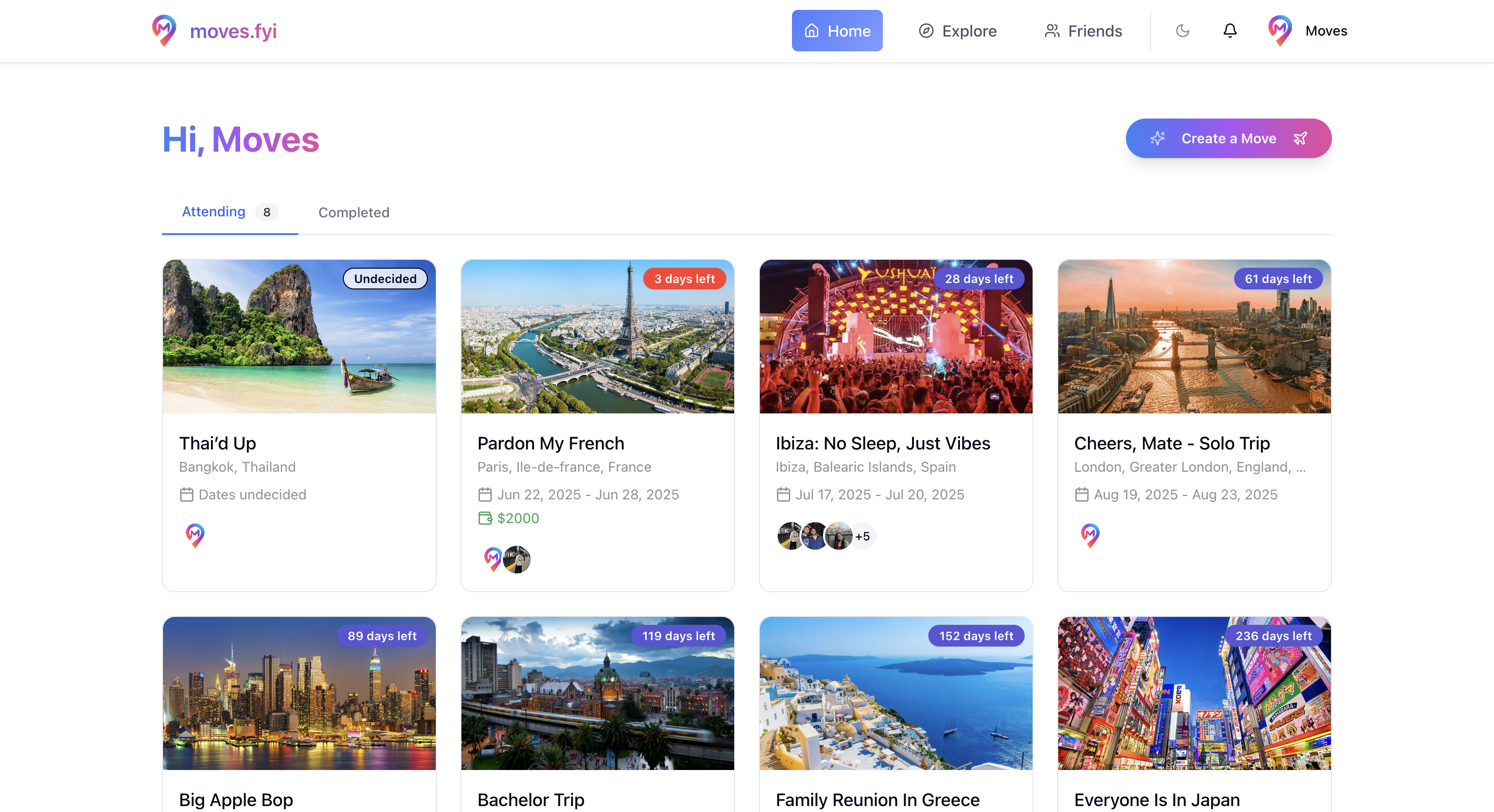Image resolution: width=1494 pixels, height=812 pixels.
Task: Open the Moves profile avatar menu
Action: (1280, 31)
